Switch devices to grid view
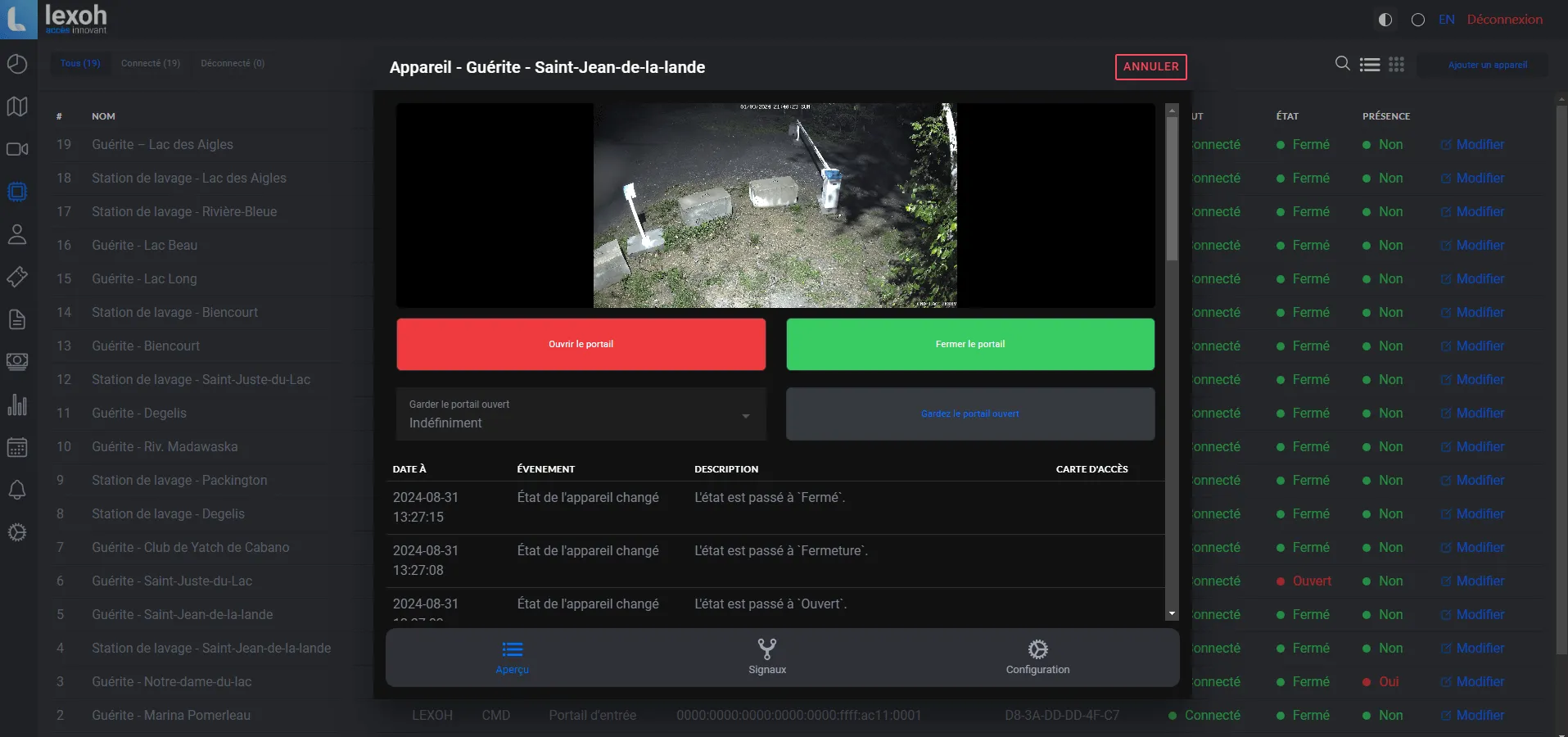This screenshot has width=1568, height=737. click(1398, 64)
